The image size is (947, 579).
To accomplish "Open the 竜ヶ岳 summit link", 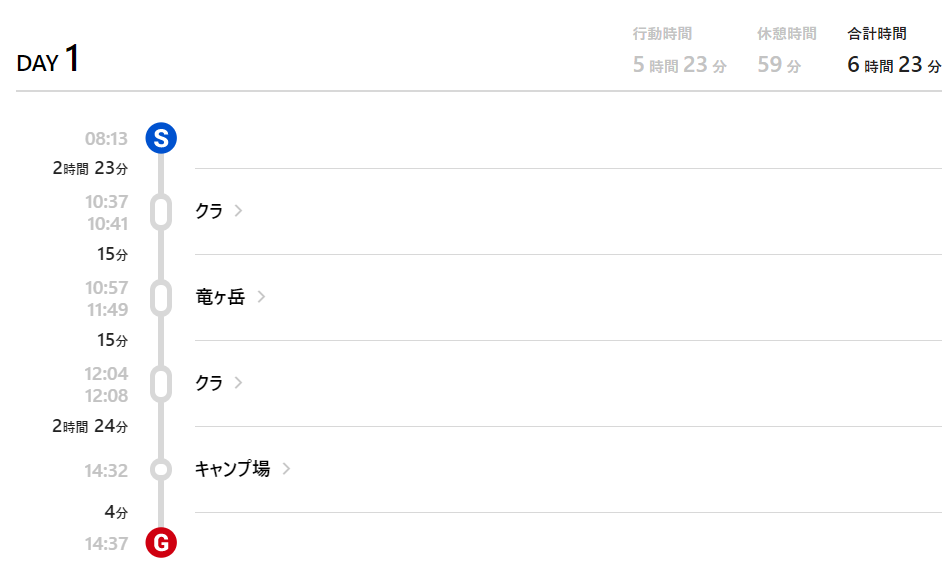I will click(x=220, y=296).
